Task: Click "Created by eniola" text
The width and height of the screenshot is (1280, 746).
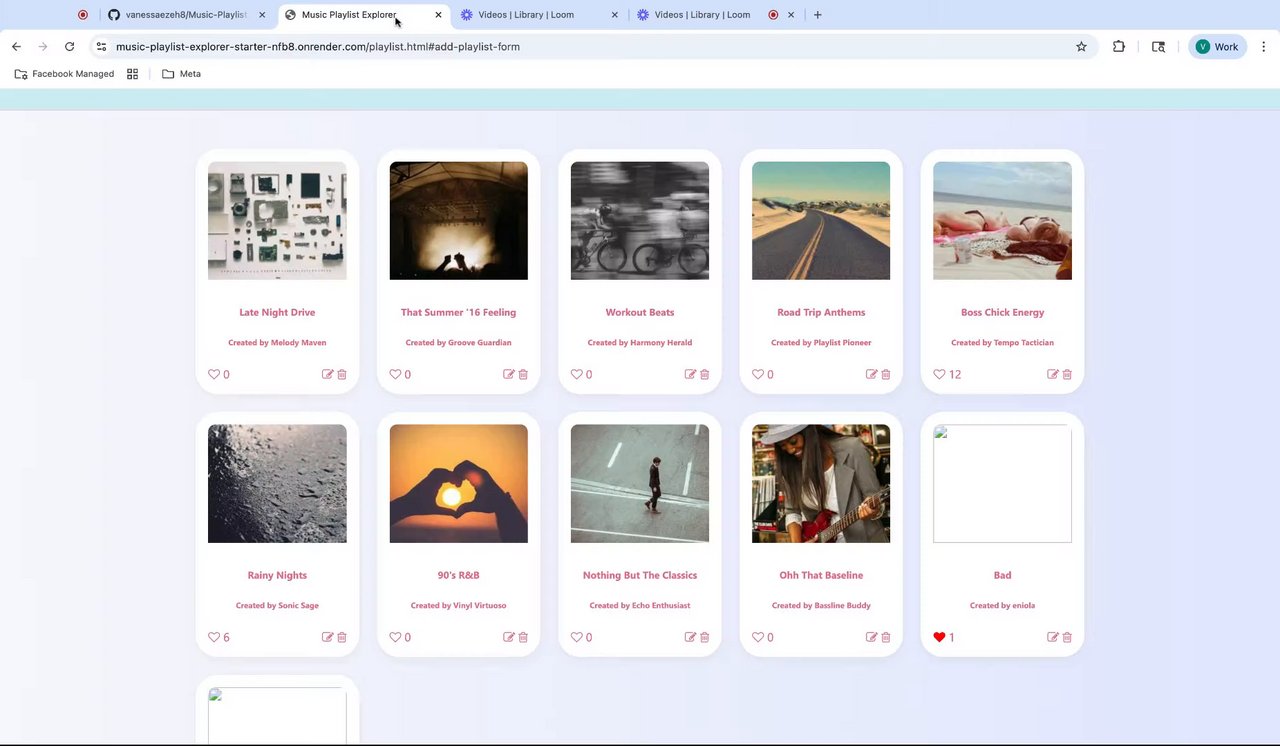Action: tap(1002, 605)
